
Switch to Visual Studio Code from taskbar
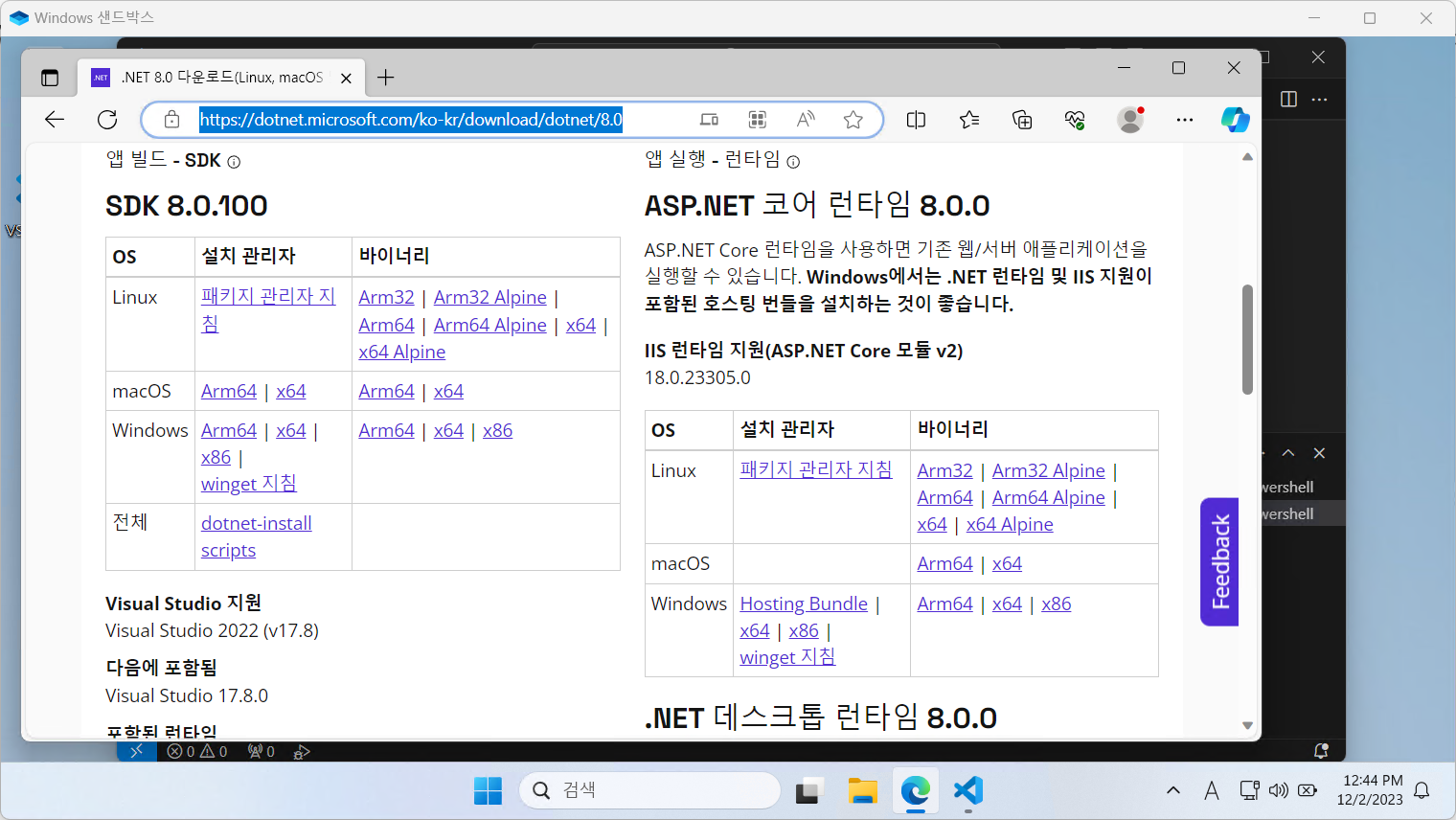pos(968,791)
